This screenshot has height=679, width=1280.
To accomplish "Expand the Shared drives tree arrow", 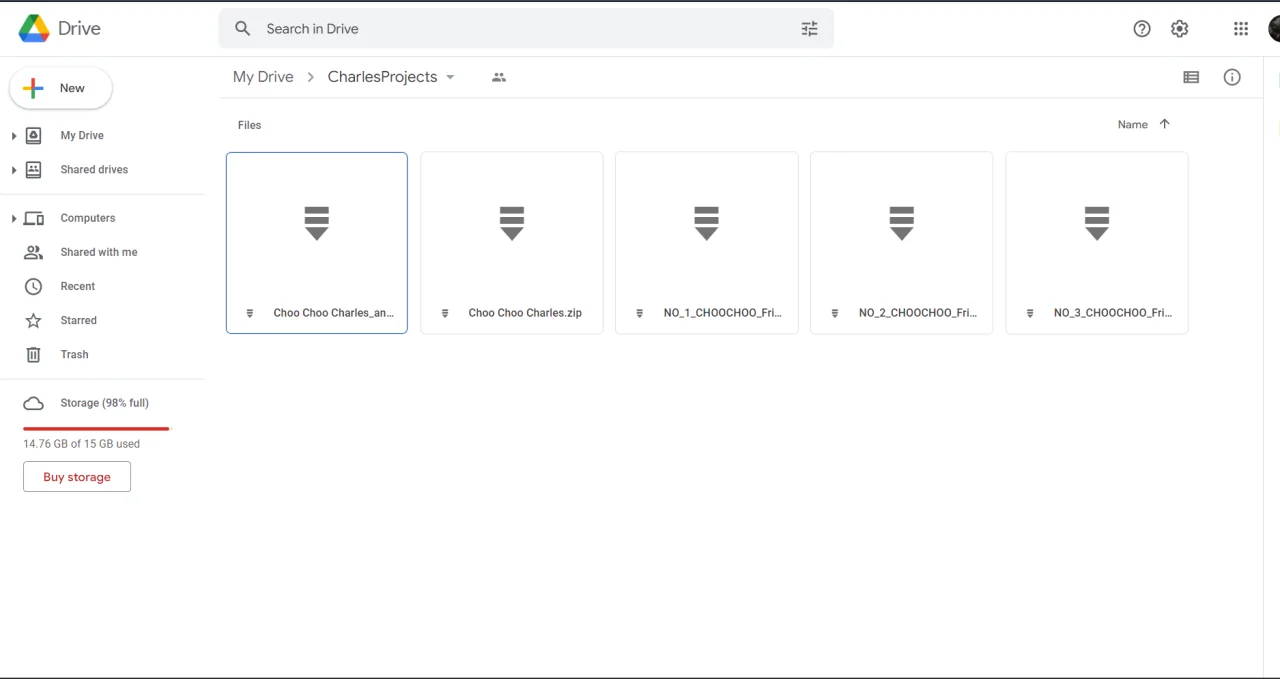I will coord(14,170).
